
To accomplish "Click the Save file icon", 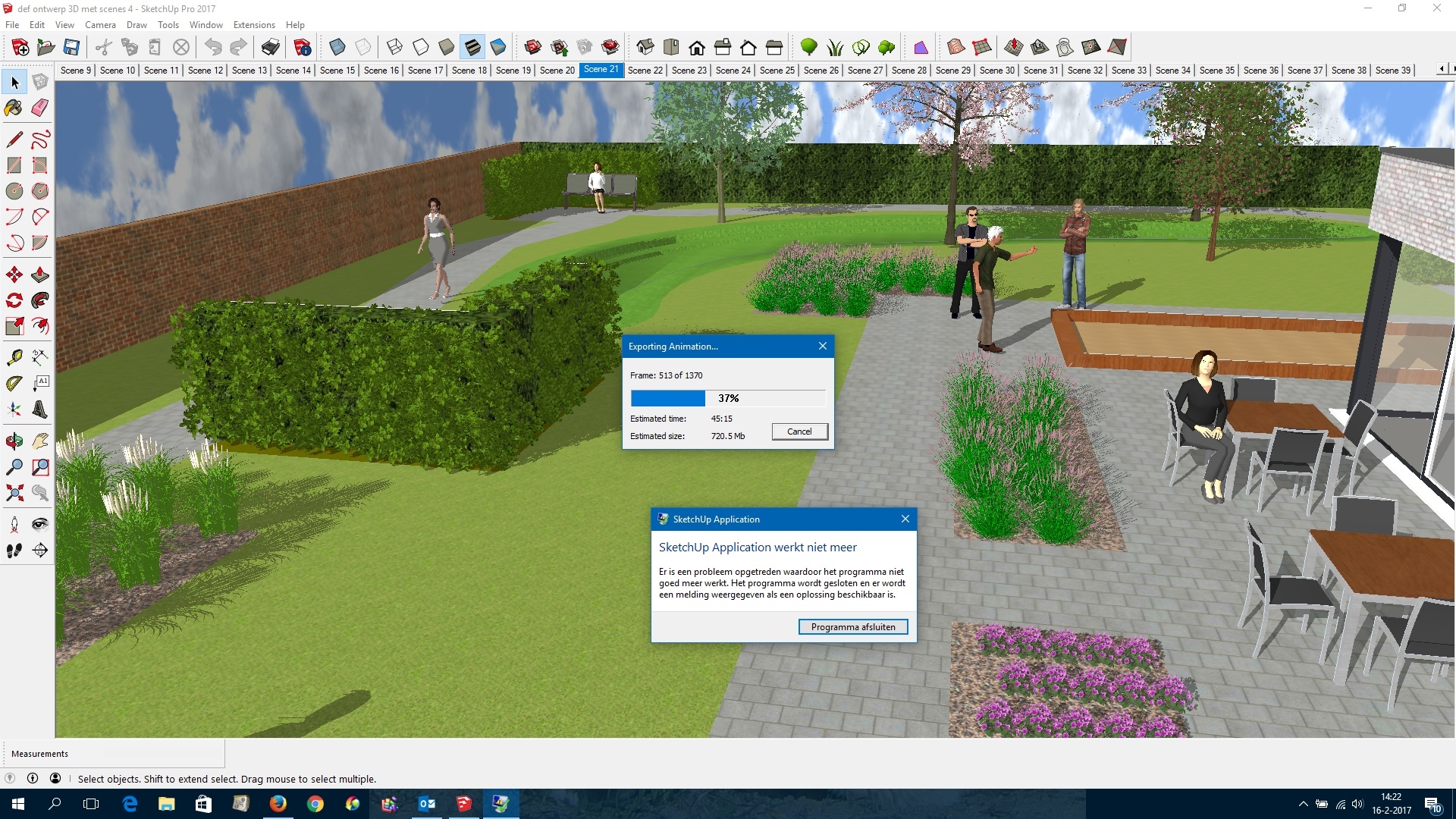I will pyautogui.click(x=71, y=48).
